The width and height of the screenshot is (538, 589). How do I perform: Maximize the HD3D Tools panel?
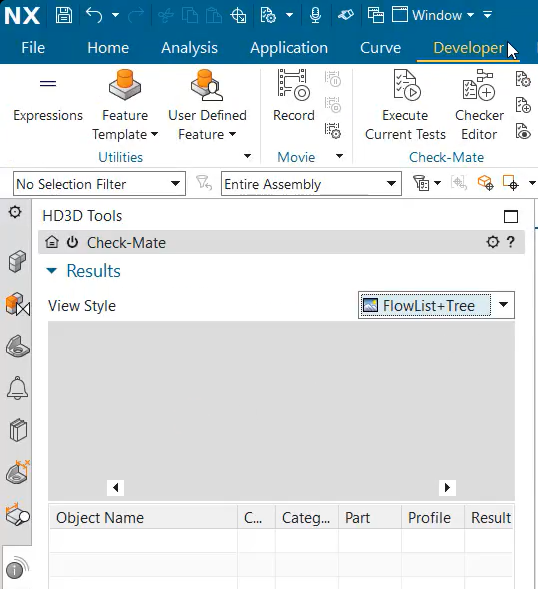point(511,217)
